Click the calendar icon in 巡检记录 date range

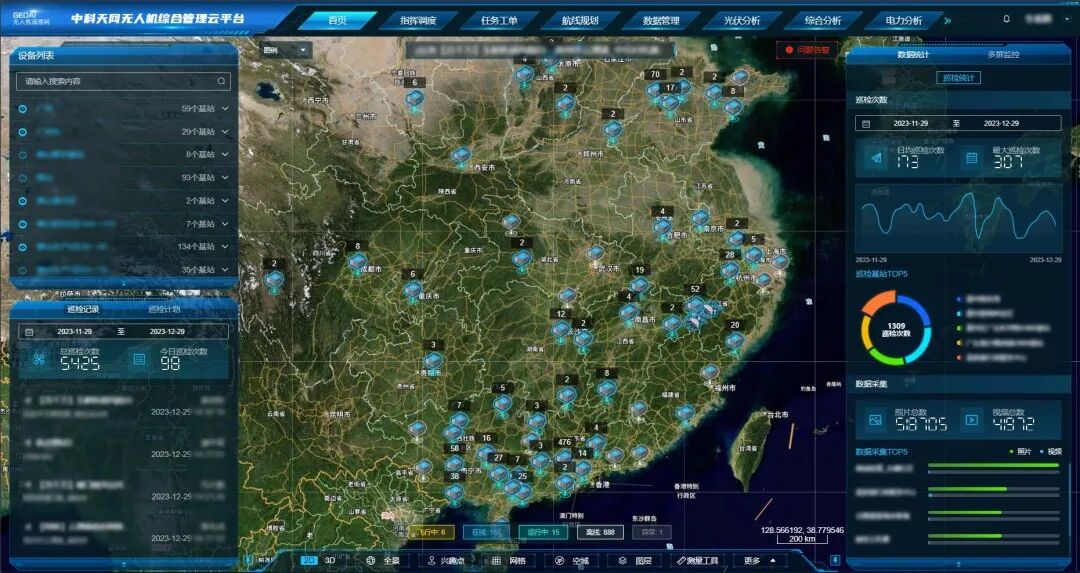pyautogui.click(x=29, y=331)
